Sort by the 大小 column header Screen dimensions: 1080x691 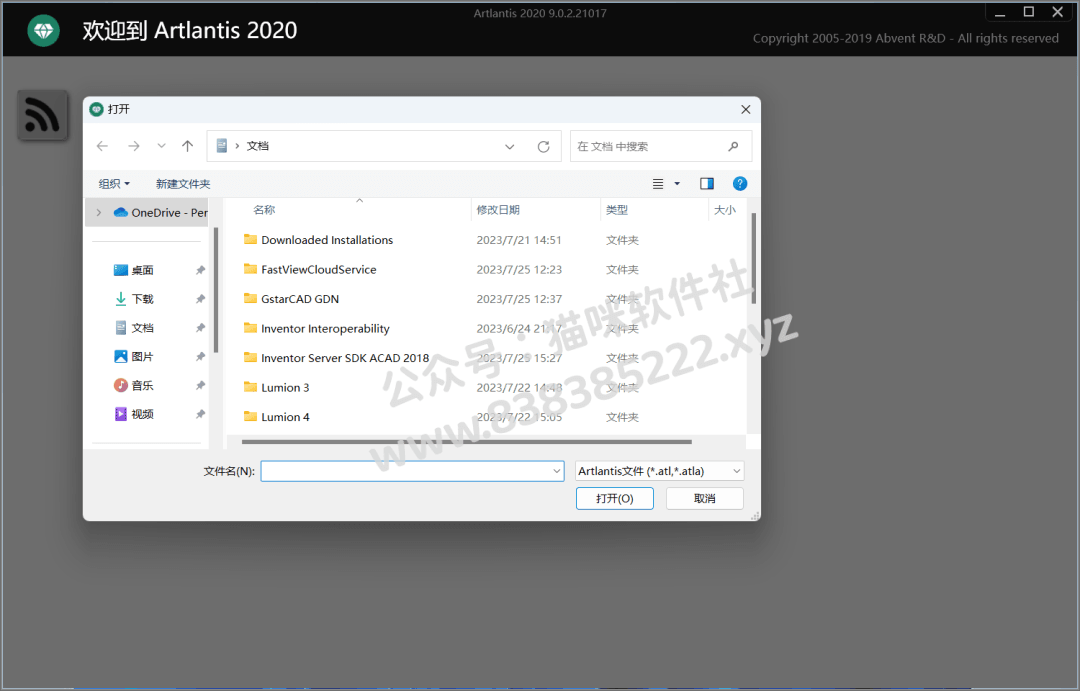pos(727,210)
